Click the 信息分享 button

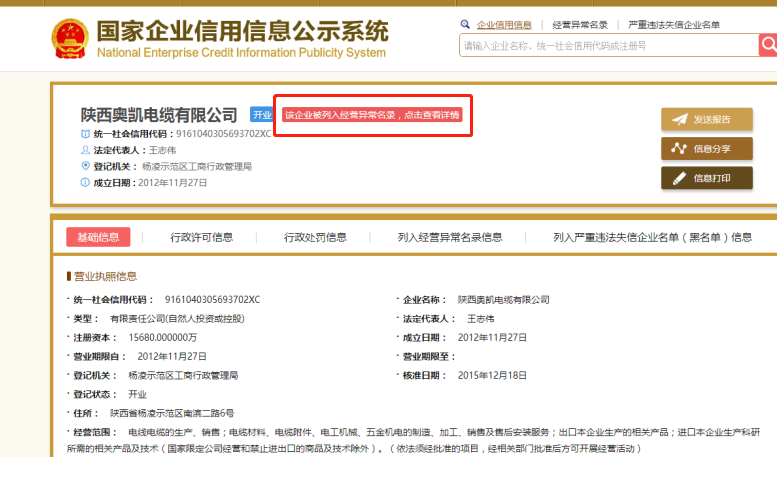tap(707, 149)
